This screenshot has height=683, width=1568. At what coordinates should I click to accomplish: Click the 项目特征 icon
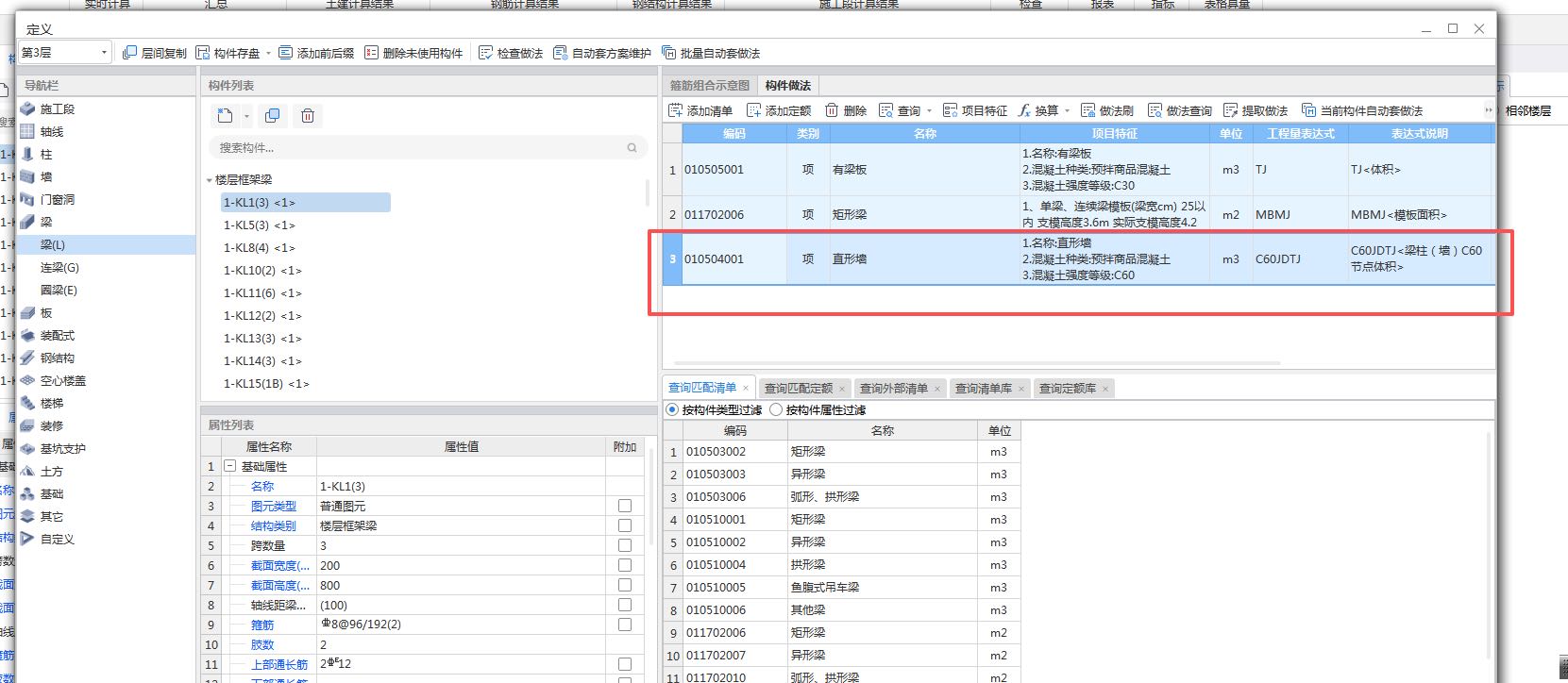(951, 110)
